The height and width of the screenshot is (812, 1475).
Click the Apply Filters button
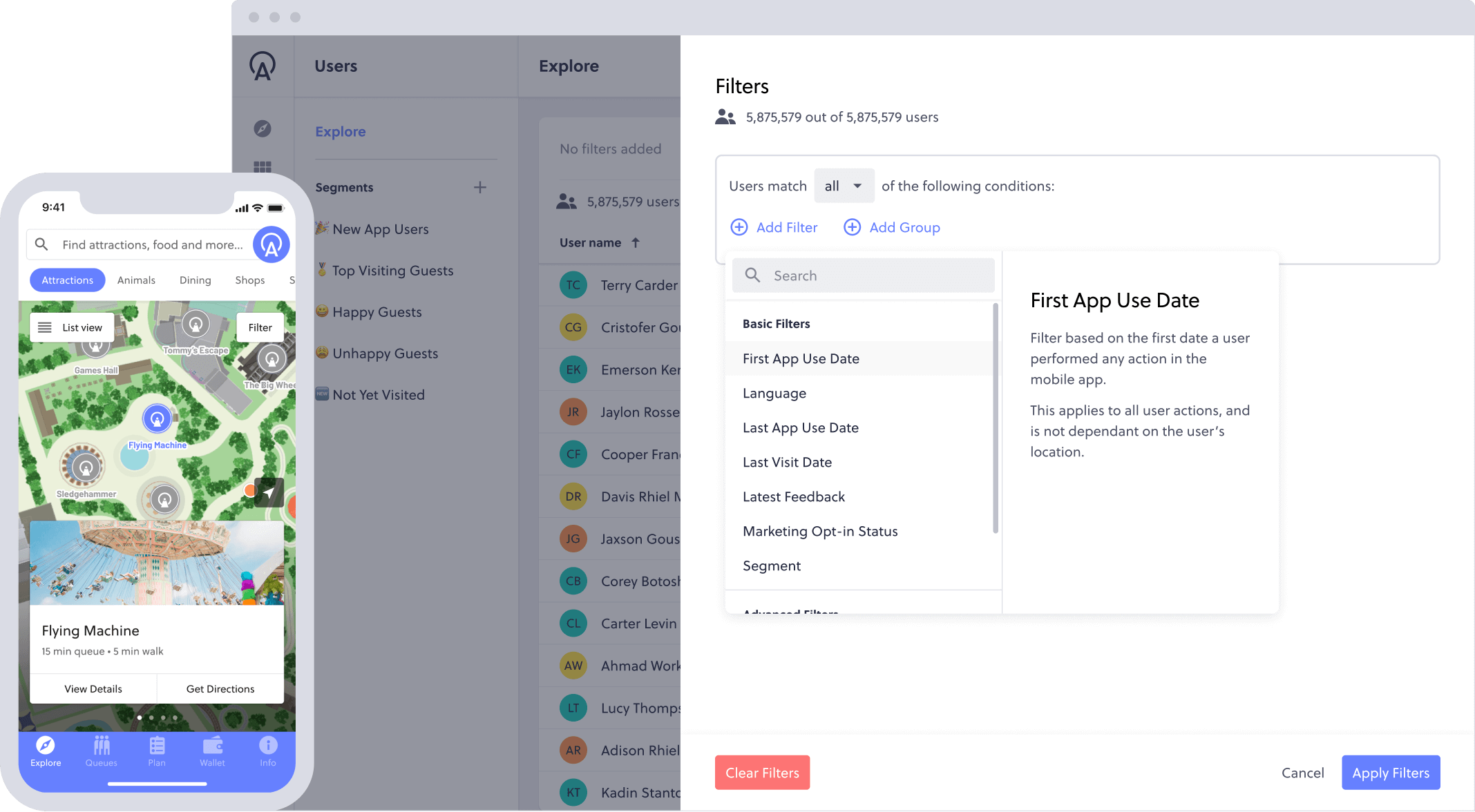click(x=1391, y=773)
